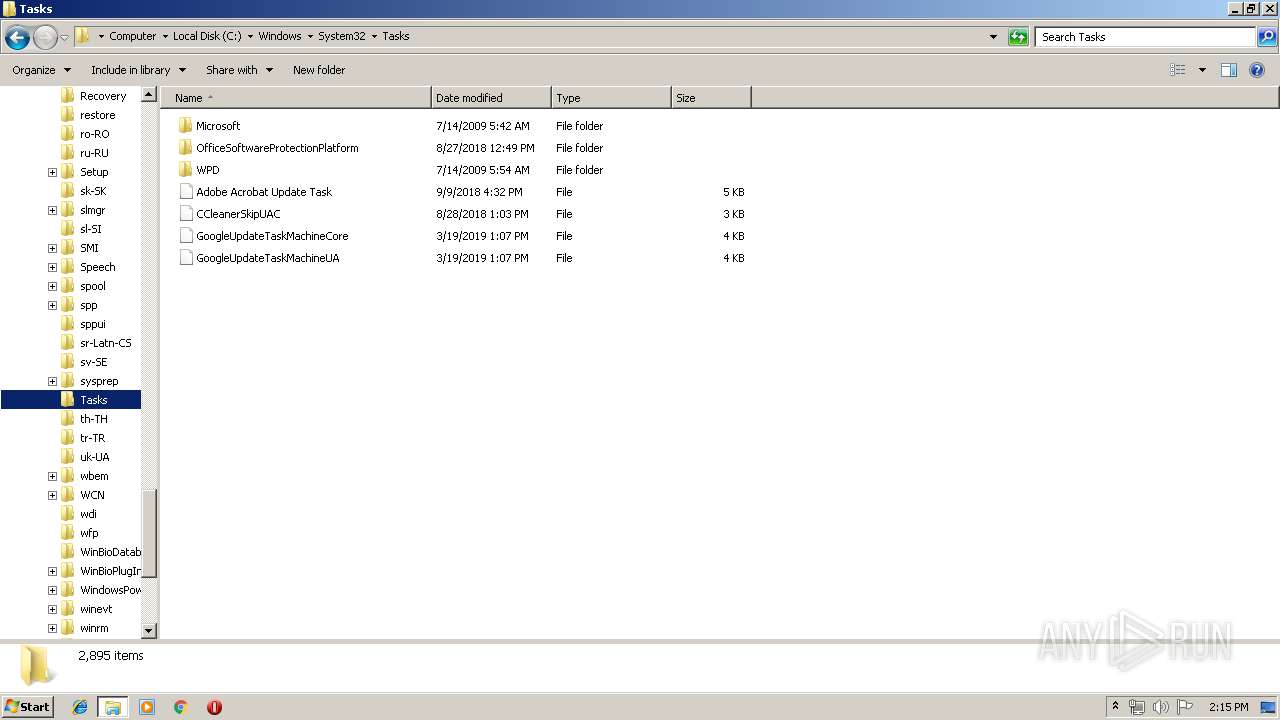Screen dimensions: 1280x720
Task: Click the search magnifier icon
Action: click(1267, 37)
